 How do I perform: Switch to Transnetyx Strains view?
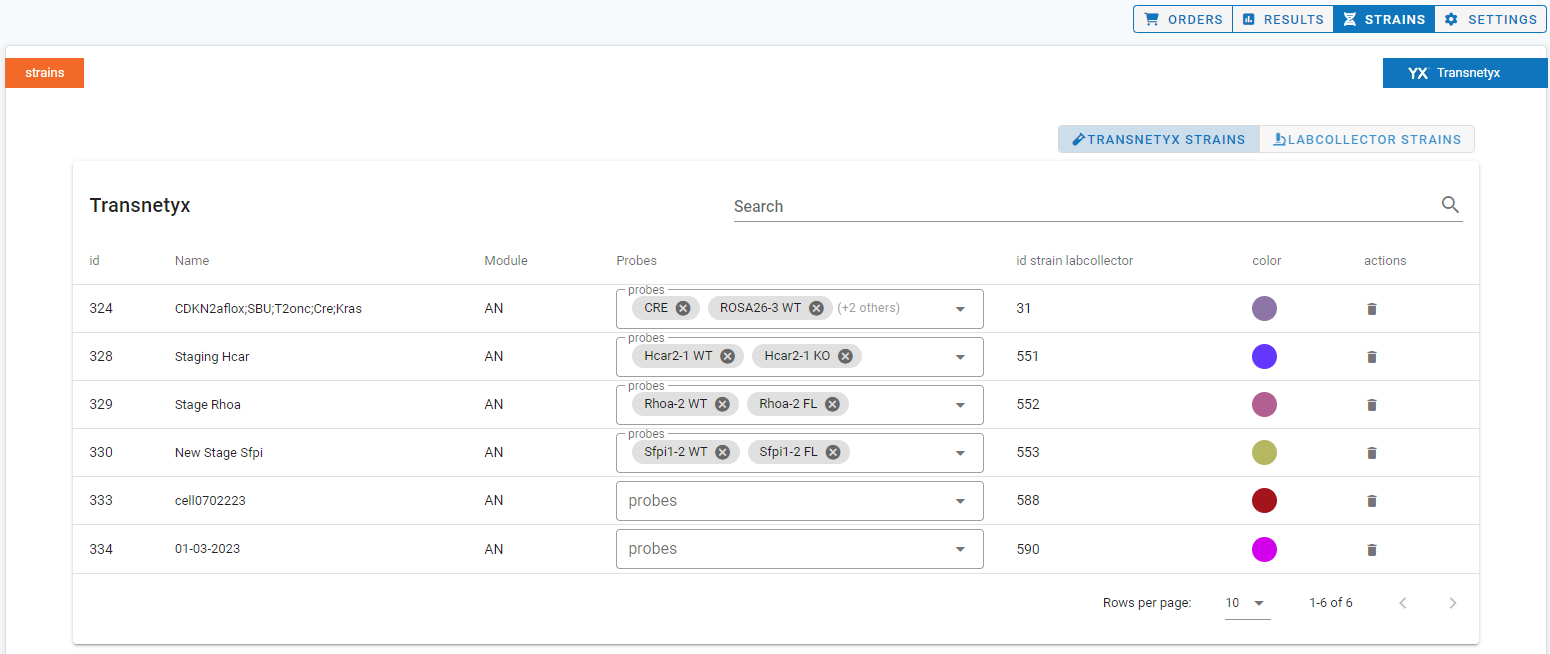coord(1159,139)
